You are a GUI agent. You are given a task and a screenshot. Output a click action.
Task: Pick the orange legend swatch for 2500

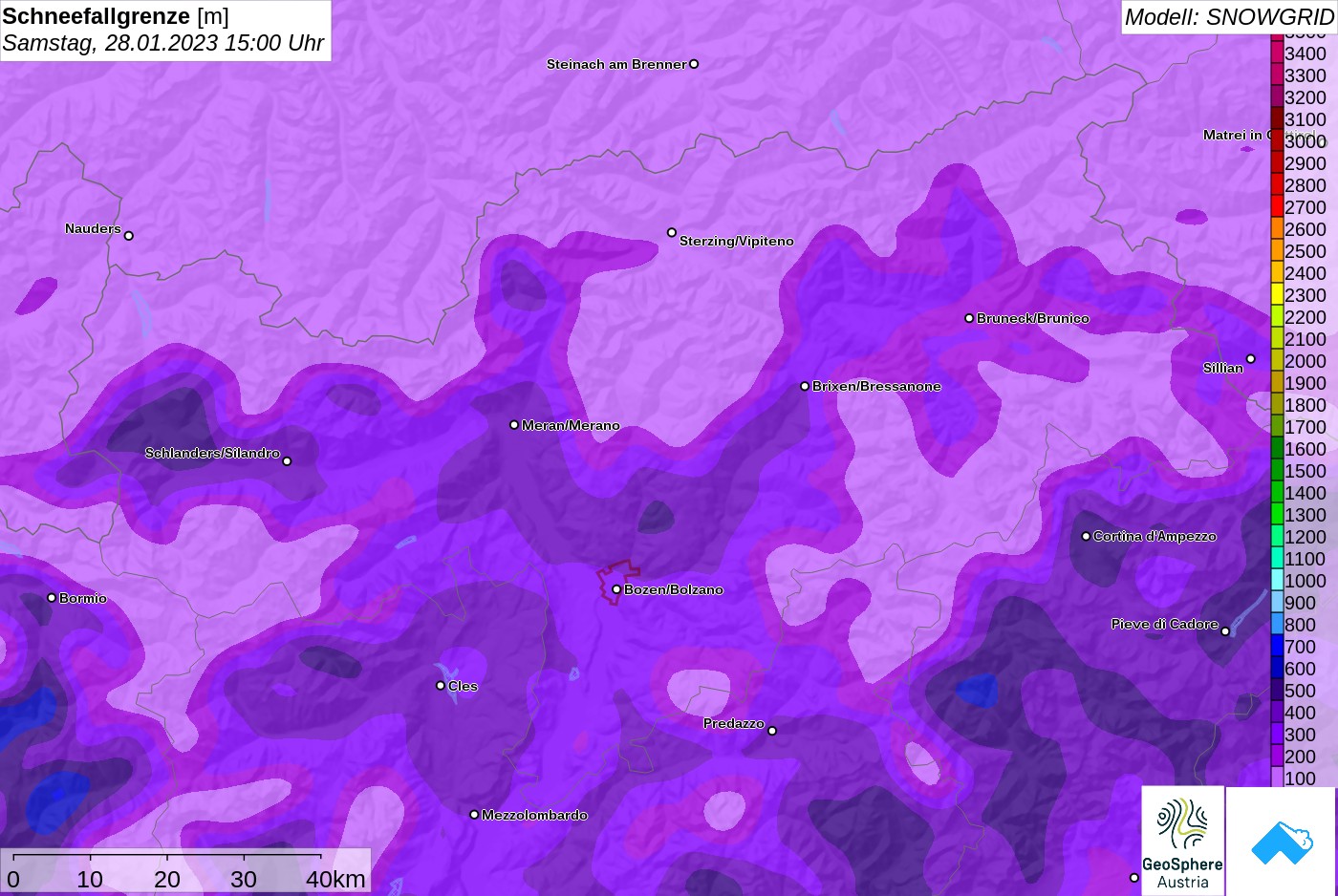click(1277, 250)
